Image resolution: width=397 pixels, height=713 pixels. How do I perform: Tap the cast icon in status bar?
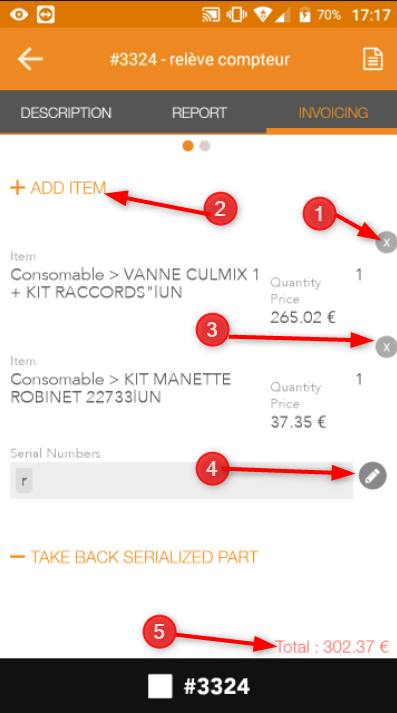pos(211,15)
